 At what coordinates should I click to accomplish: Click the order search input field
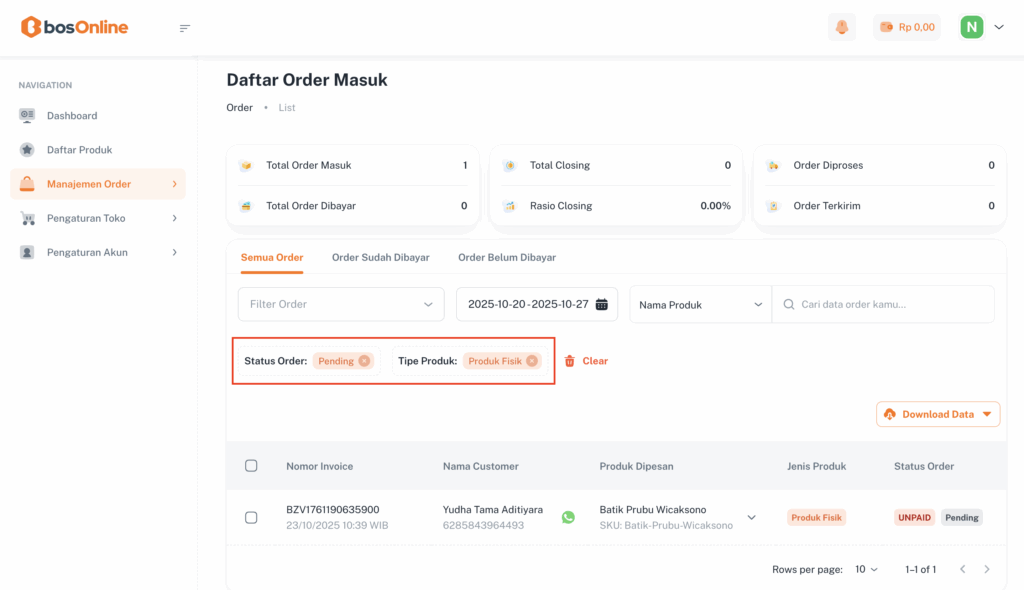(x=890, y=305)
